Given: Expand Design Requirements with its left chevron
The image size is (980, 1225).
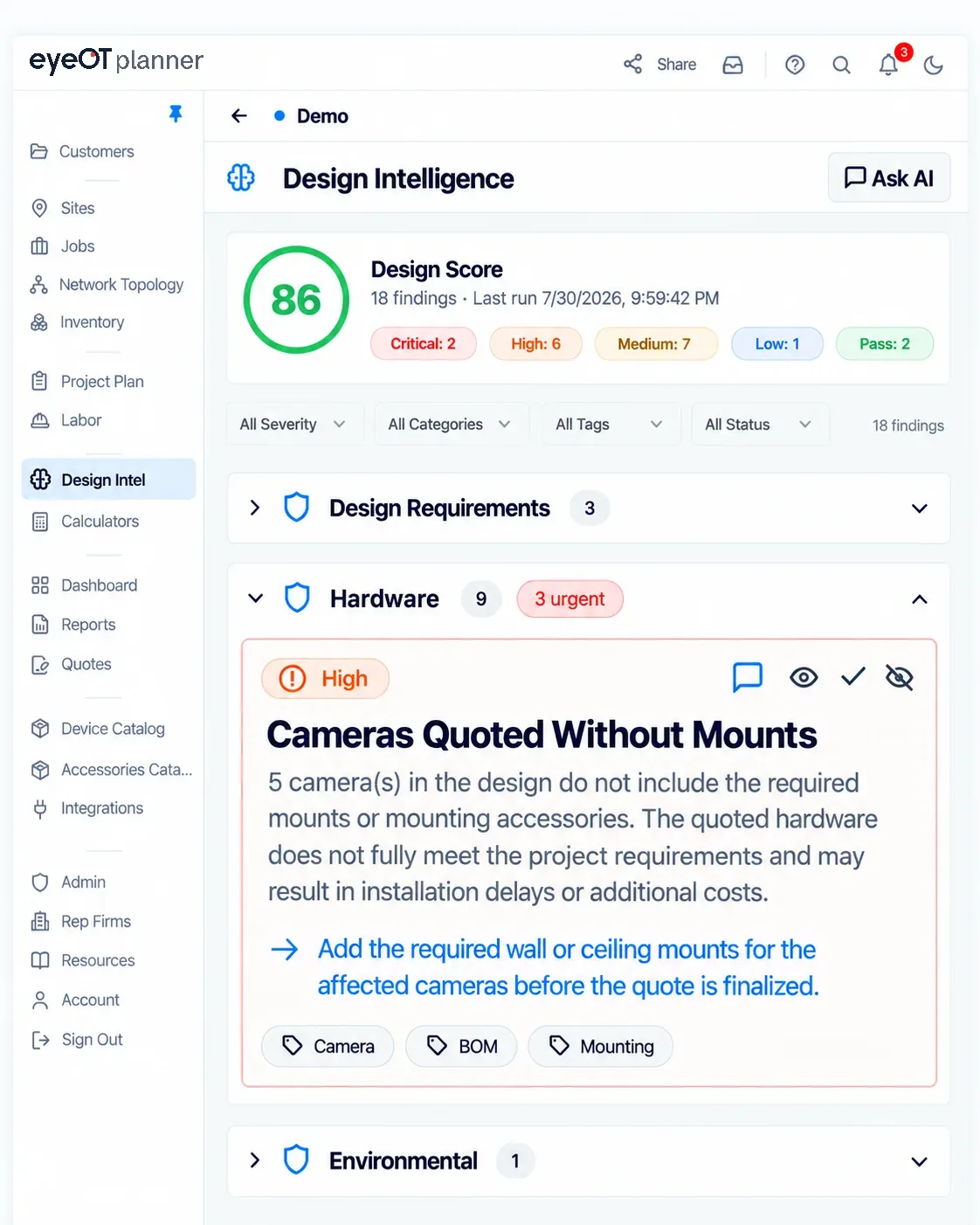Looking at the screenshot, I should (x=255, y=508).
